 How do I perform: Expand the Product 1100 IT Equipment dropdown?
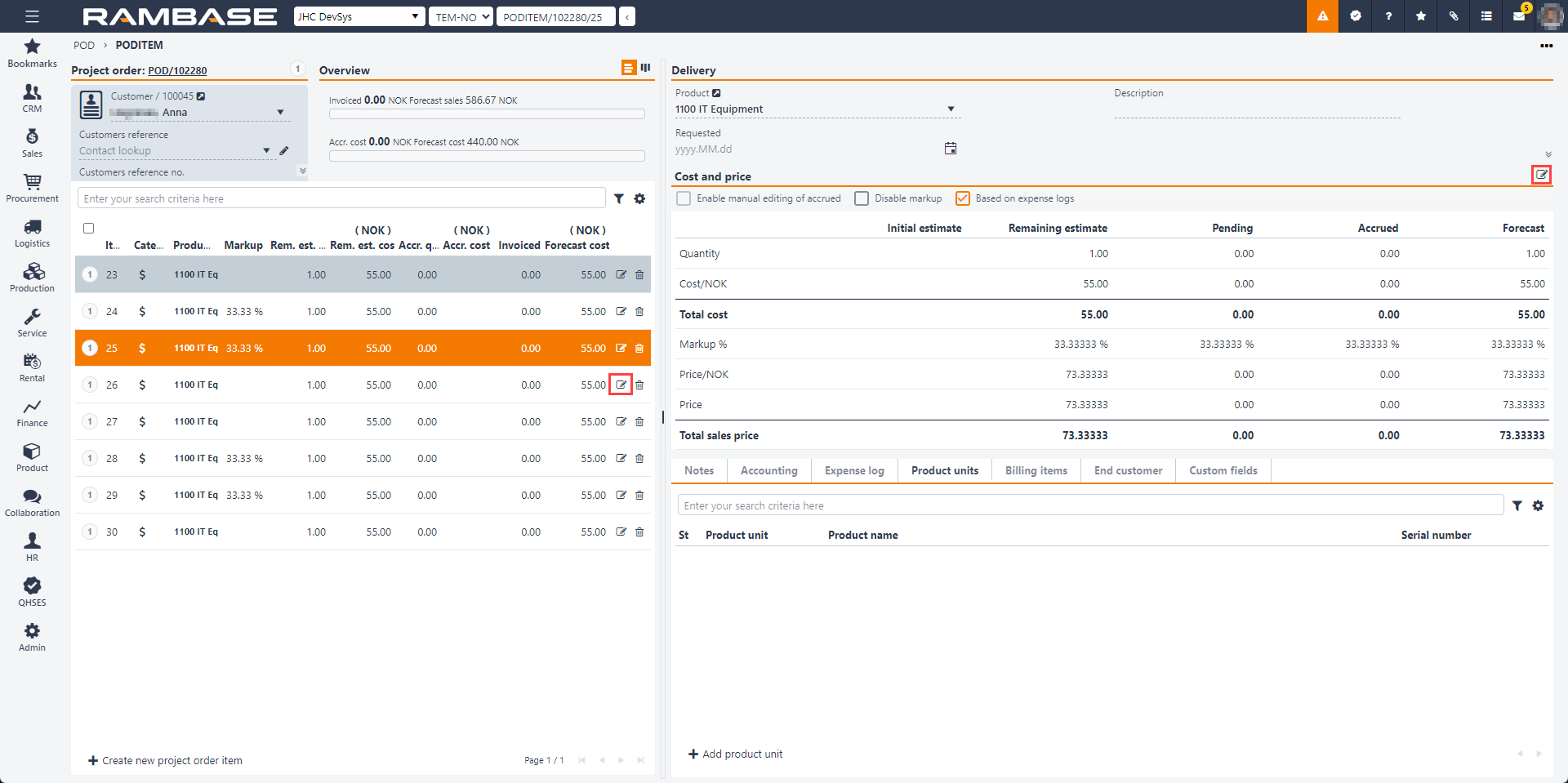coord(951,109)
